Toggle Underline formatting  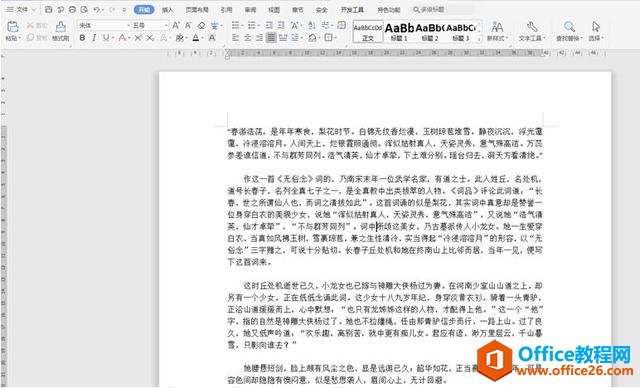(x=106, y=38)
